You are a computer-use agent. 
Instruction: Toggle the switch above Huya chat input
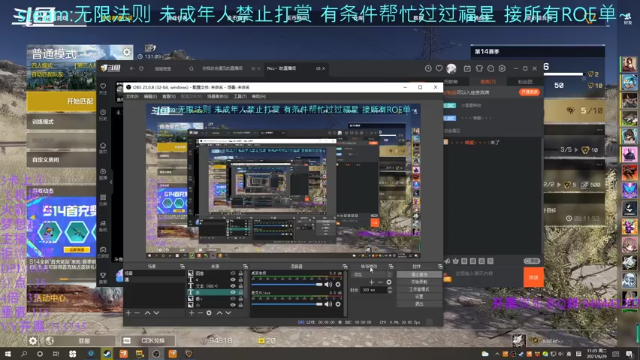(532, 261)
